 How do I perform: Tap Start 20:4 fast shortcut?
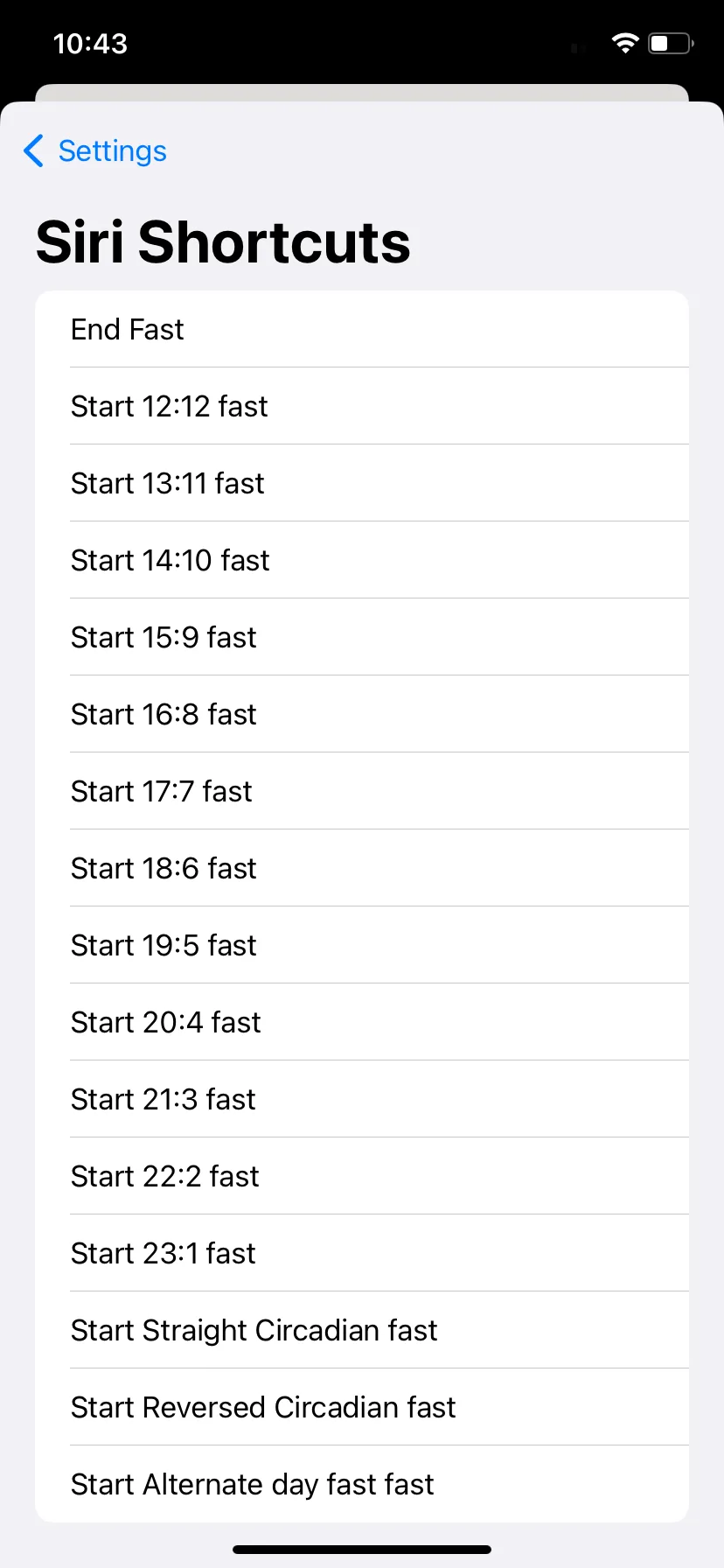tap(362, 1022)
